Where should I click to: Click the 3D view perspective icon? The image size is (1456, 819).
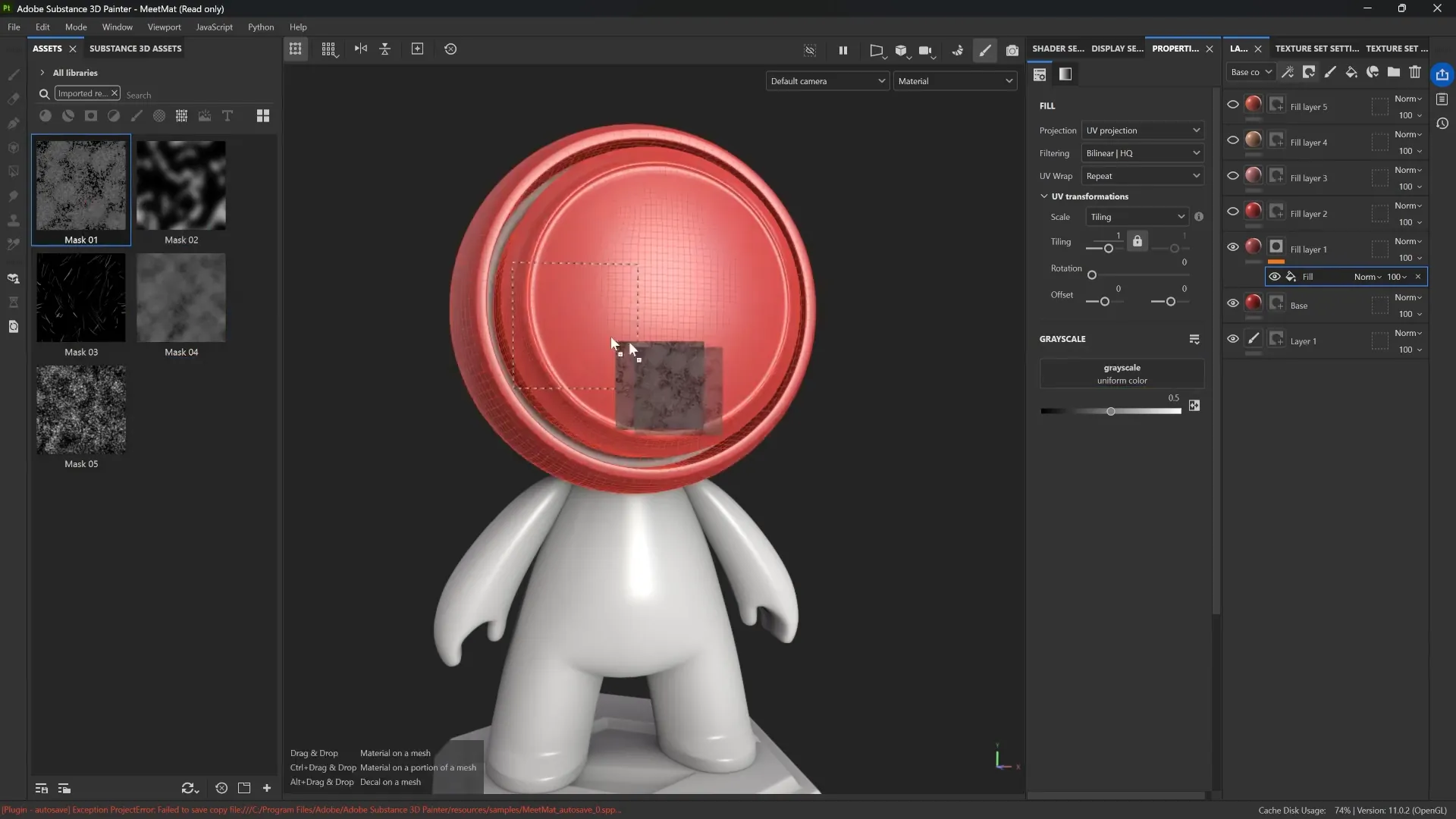(x=877, y=50)
